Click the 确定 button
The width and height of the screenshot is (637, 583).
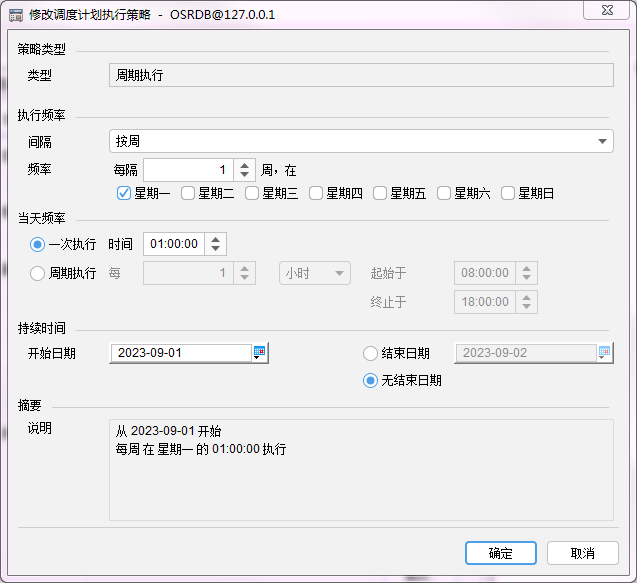point(500,553)
